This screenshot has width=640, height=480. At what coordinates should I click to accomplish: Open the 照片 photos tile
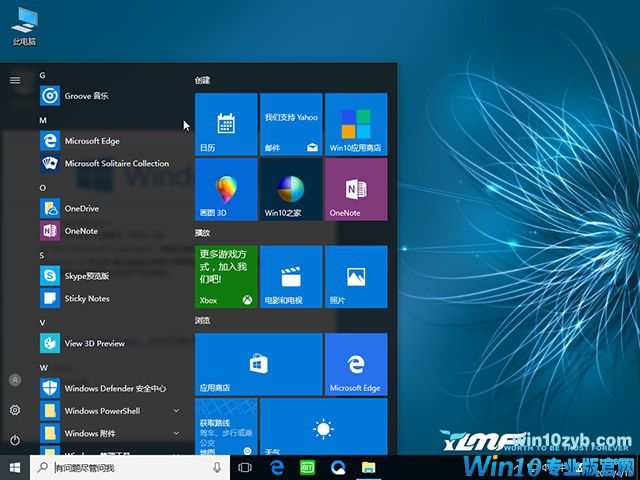tap(355, 276)
